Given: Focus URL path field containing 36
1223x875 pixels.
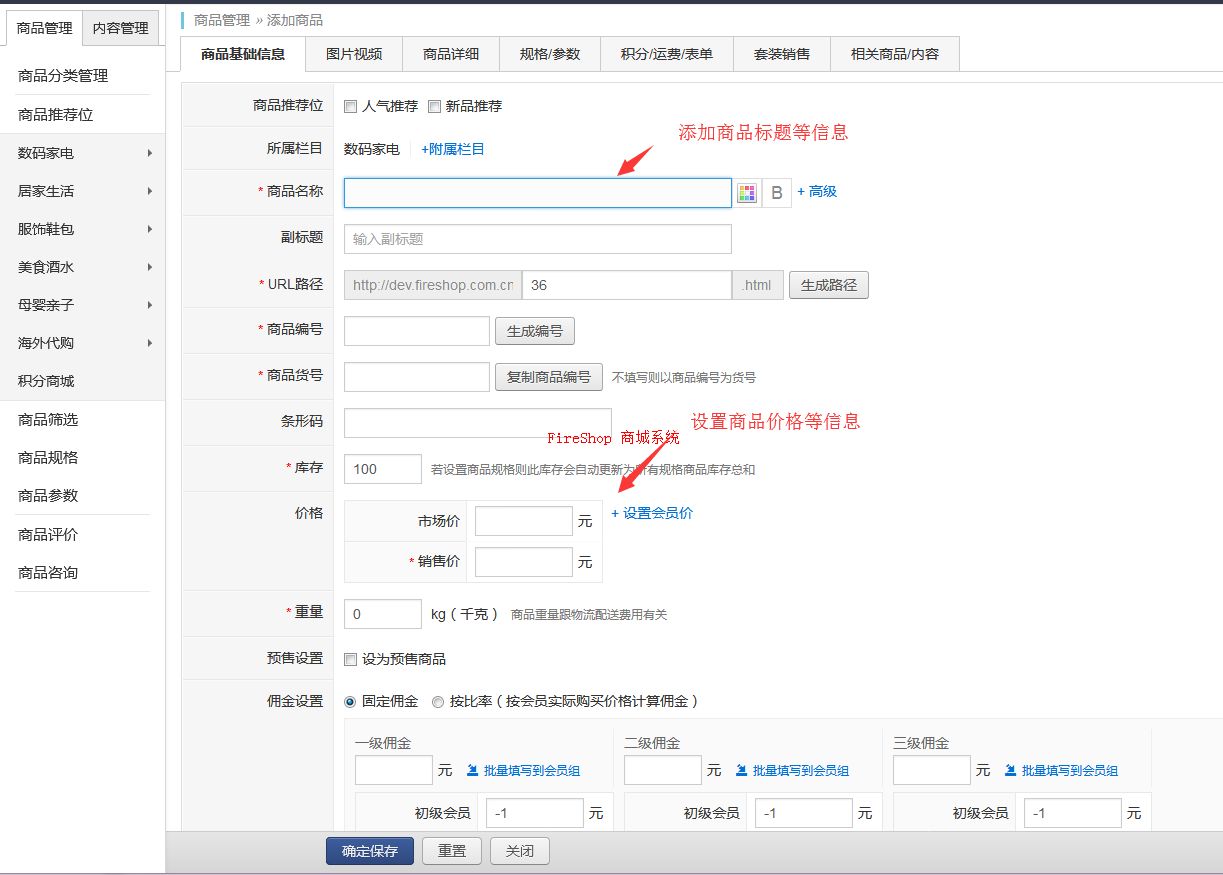Looking at the screenshot, I should click(627, 285).
